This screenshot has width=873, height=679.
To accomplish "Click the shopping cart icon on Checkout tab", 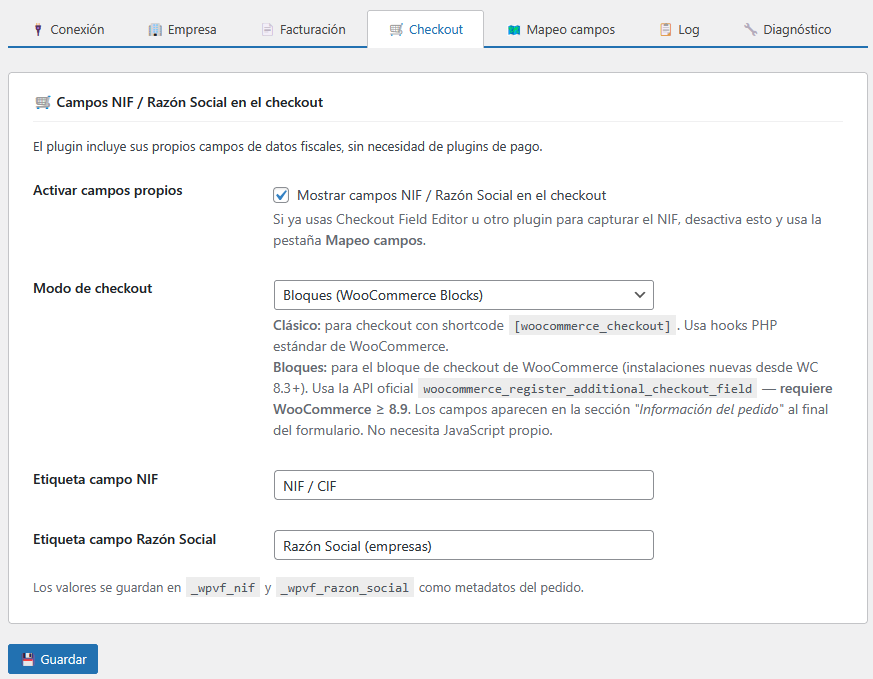I will [x=396, y=30].
